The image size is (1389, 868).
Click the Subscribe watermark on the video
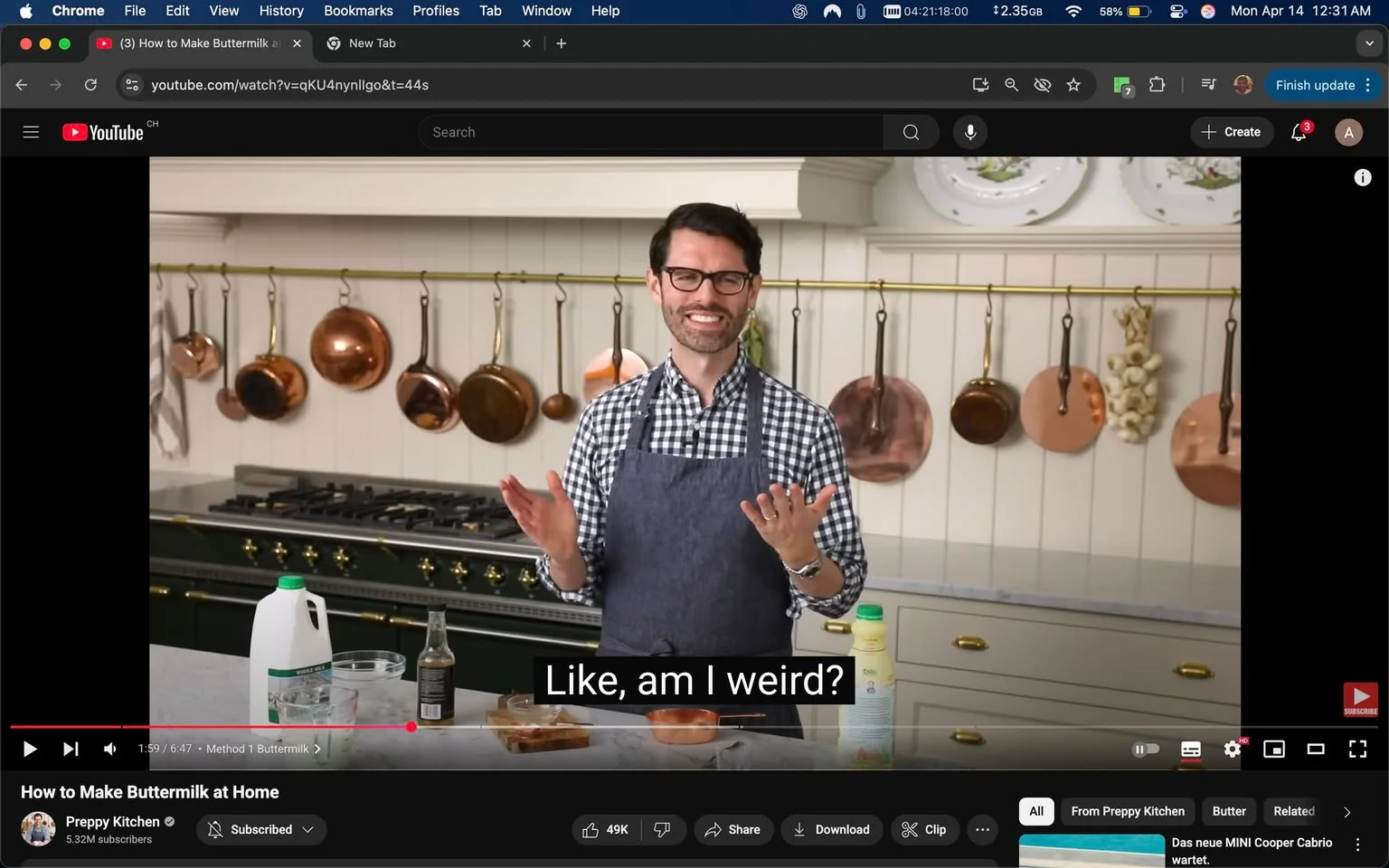tap(1360, 700)
